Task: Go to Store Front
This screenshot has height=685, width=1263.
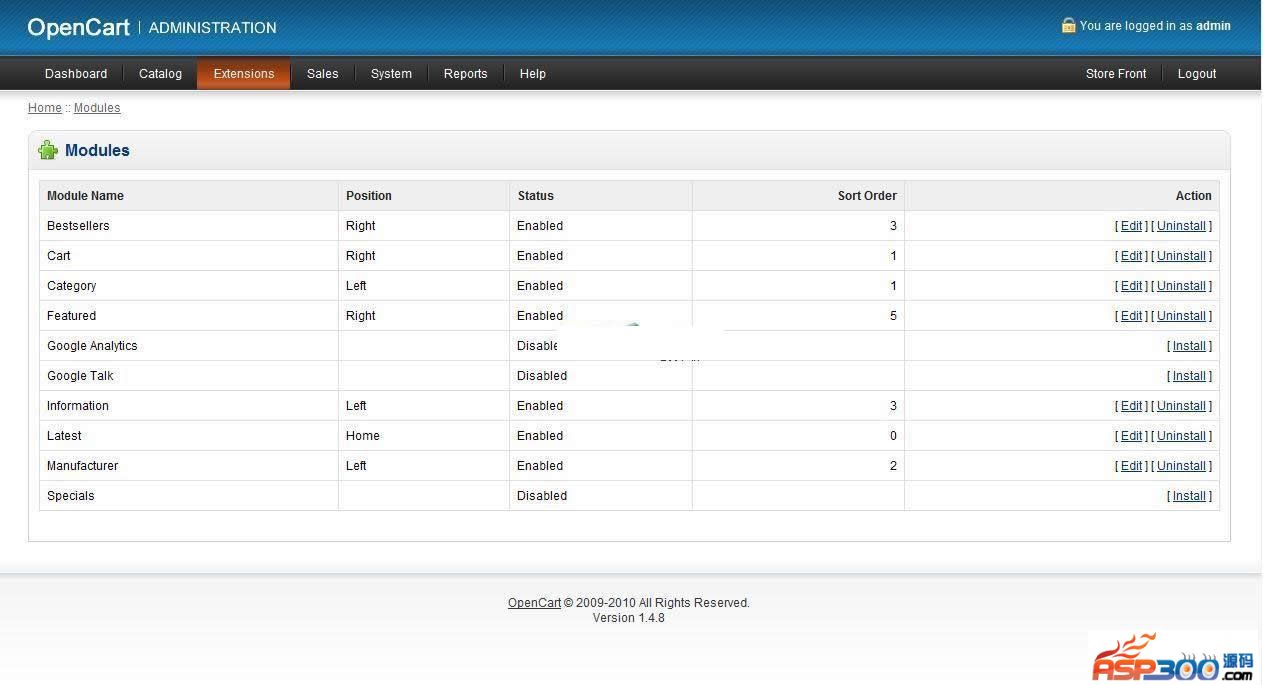Action: tap(1116, 73)
